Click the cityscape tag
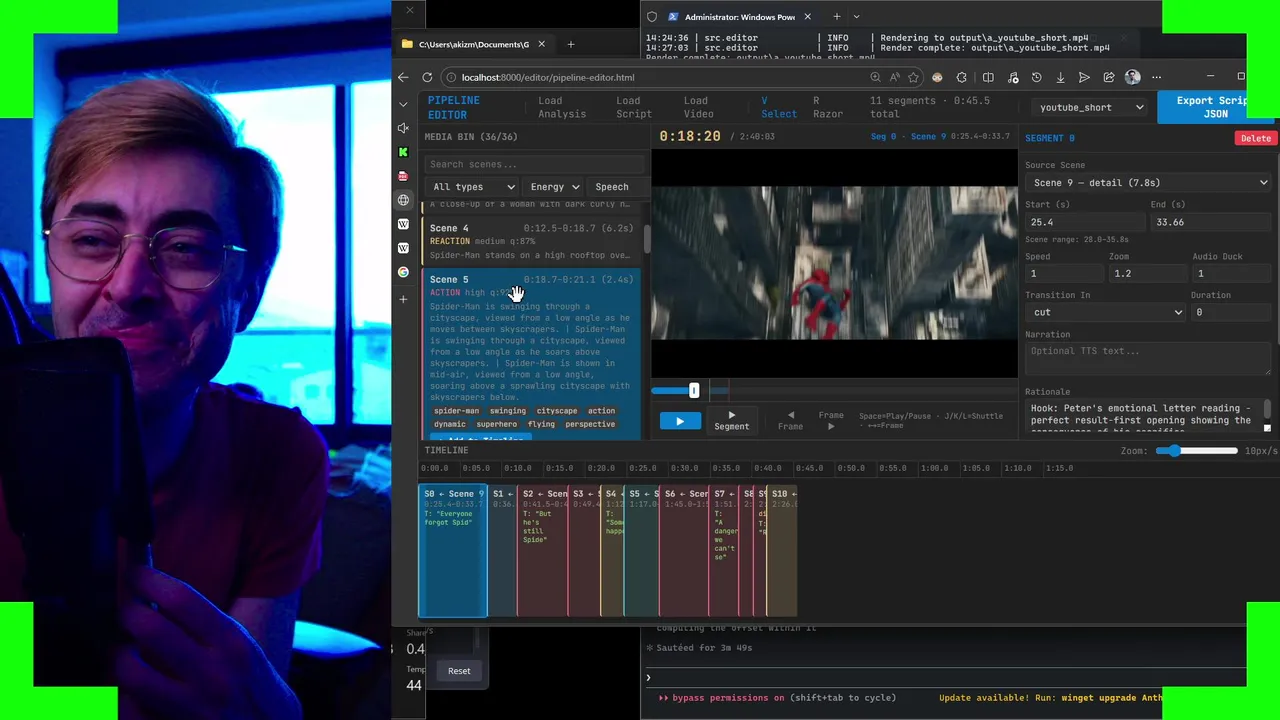Screen dimensions: 1280x720 557,411
